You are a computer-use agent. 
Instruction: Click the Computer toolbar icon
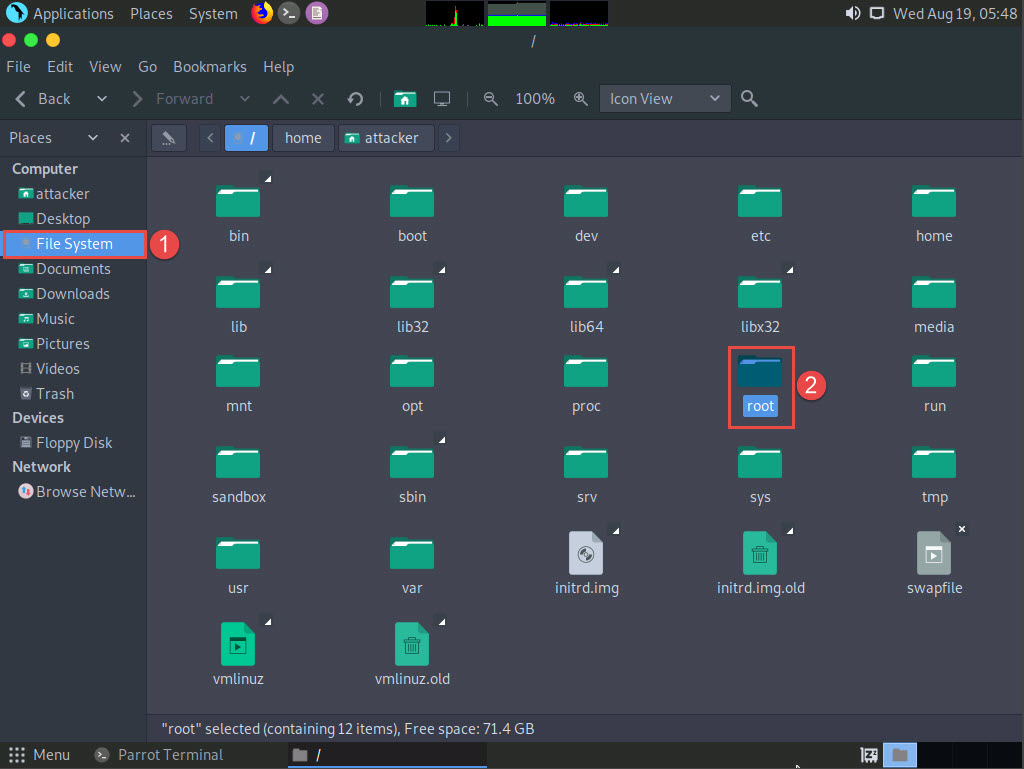pos(442,99)
